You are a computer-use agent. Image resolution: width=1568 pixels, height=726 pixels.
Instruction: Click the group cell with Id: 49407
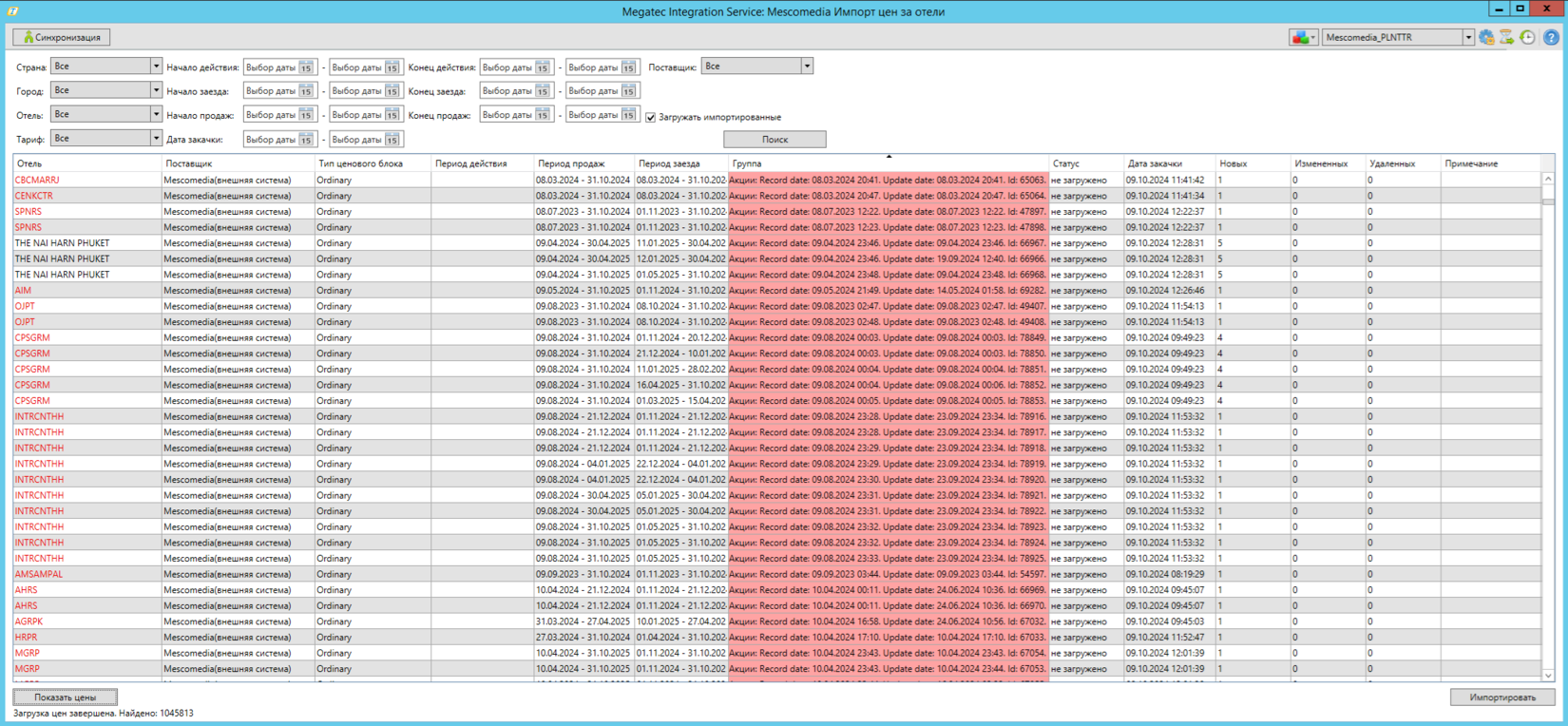pyautogui.click(x=889, y=306)
